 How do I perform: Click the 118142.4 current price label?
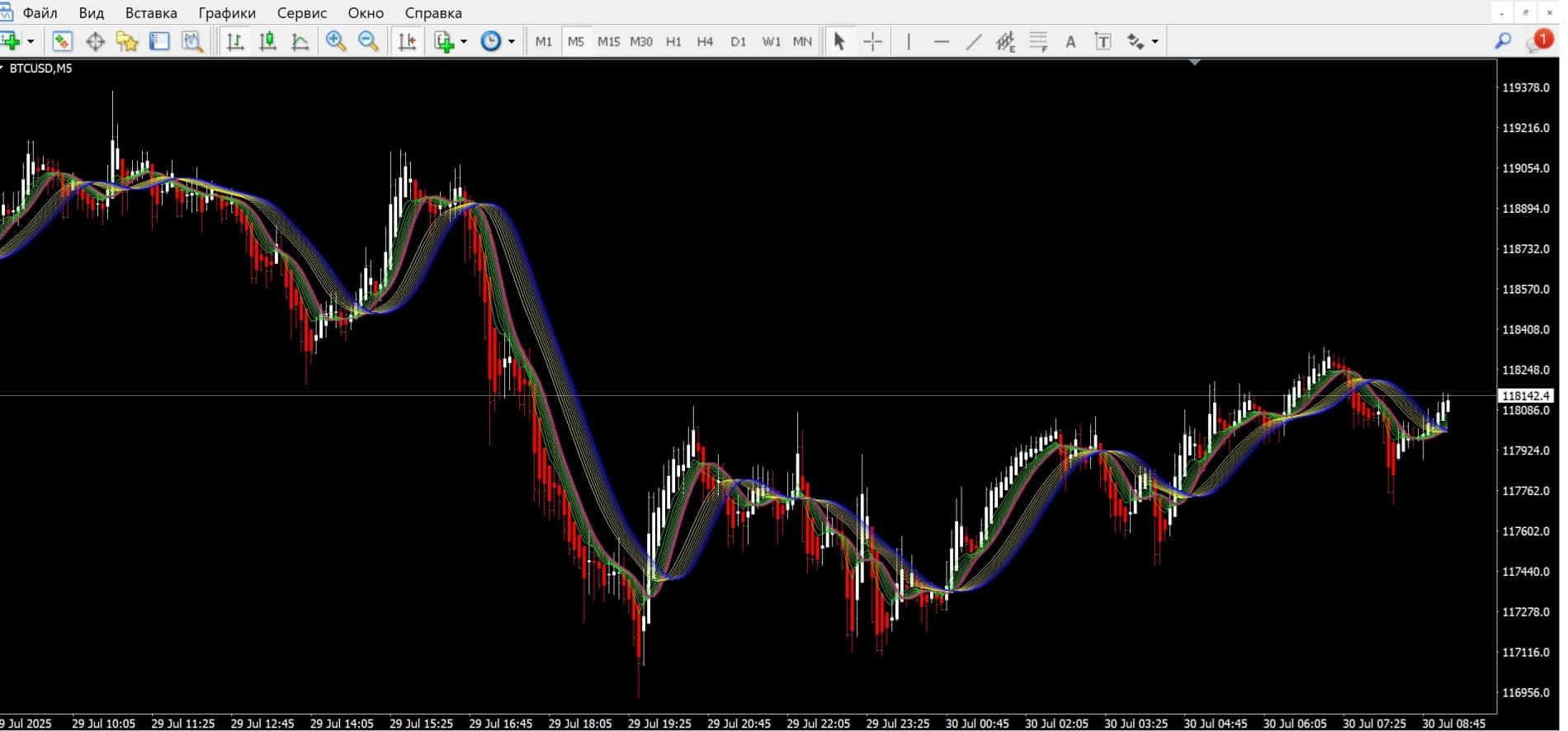coord(1526,396)
